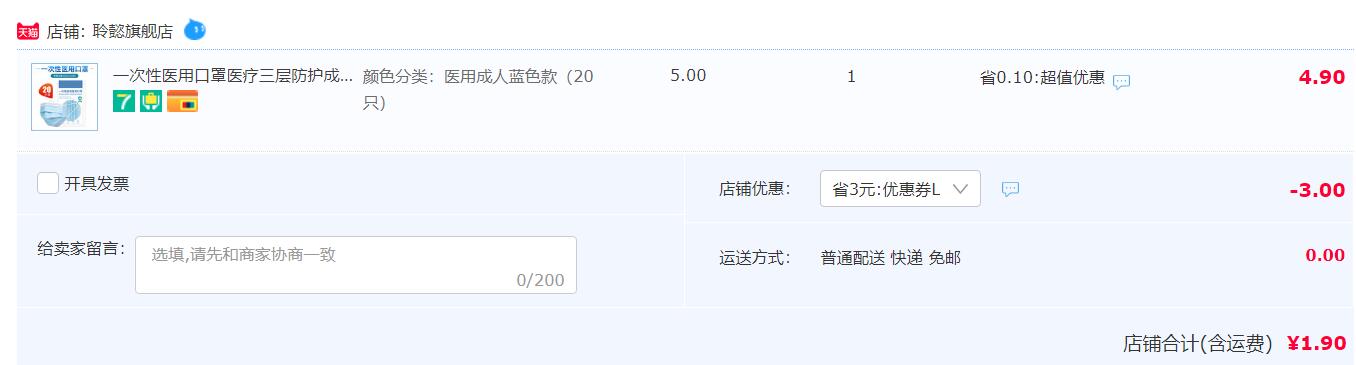
Task: Click the 颜色分类 医用成人蓝色款 variant text
Action: click(478, 89)
